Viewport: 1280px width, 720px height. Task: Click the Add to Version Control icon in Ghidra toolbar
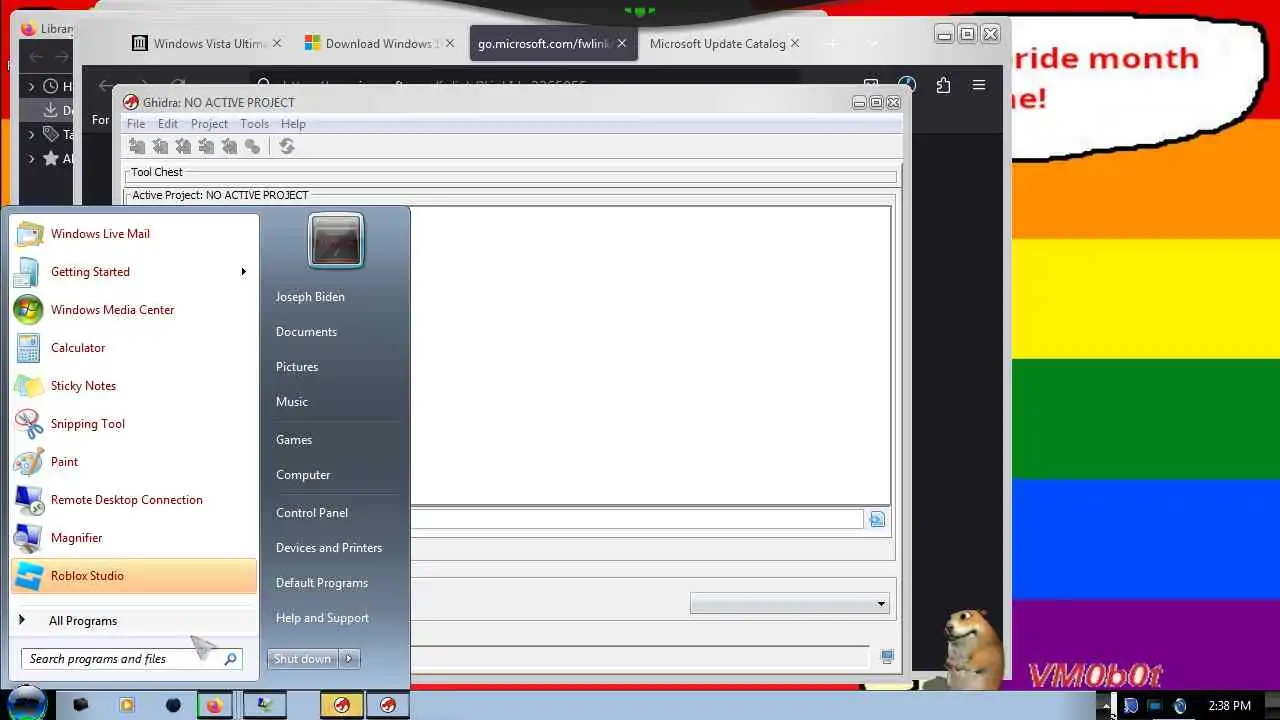pos(137,147)
